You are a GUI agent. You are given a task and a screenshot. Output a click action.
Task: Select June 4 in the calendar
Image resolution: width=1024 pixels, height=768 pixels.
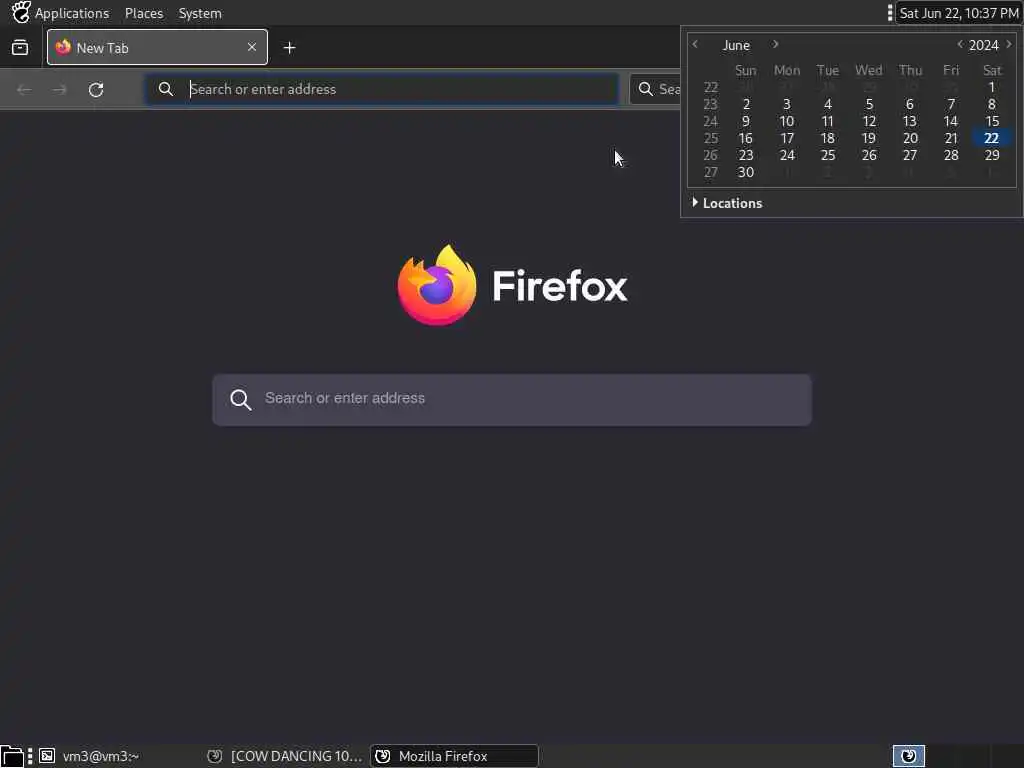[827, 104]
